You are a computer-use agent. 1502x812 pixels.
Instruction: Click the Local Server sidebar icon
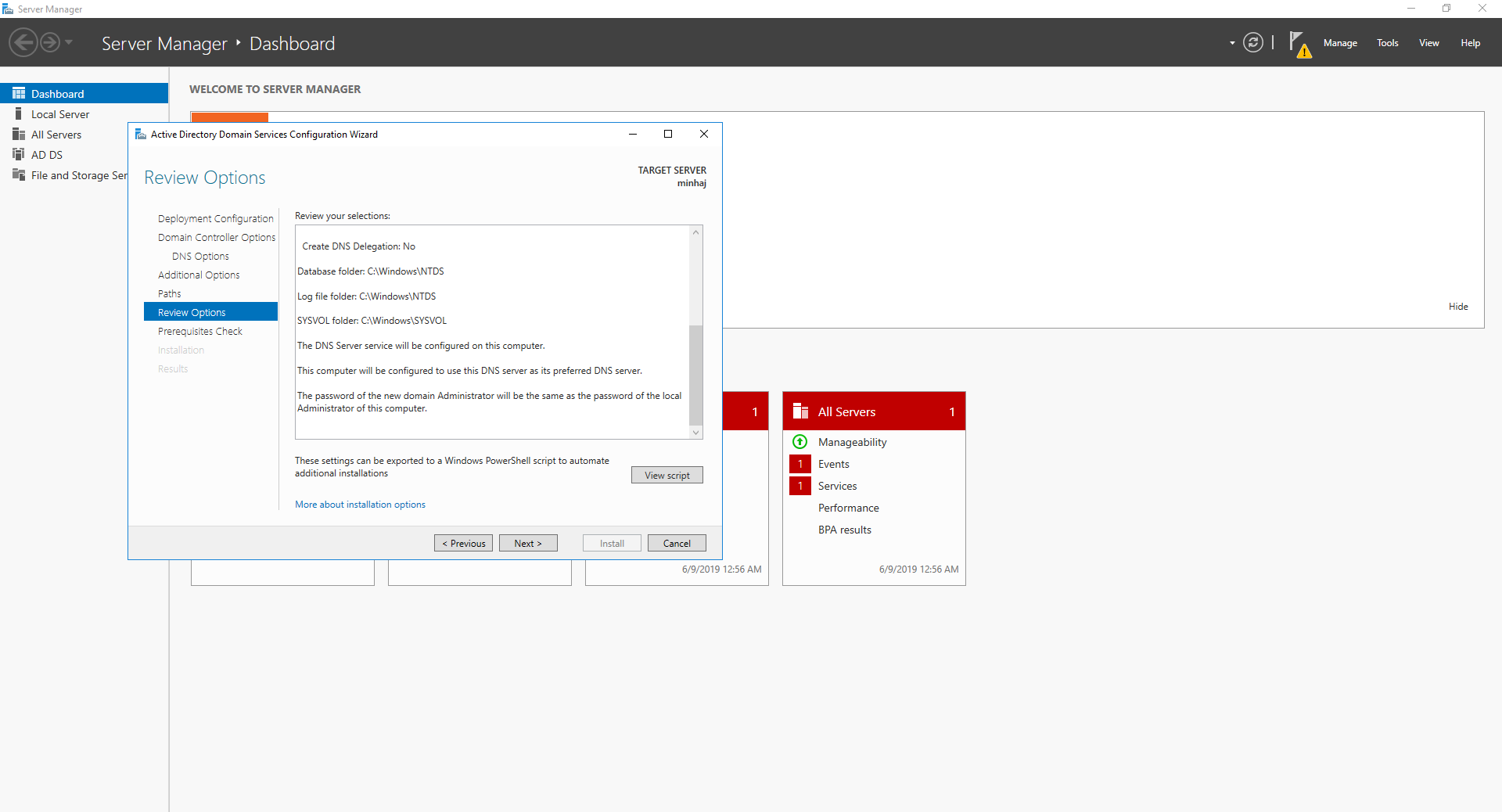click(x=19, y=114)
